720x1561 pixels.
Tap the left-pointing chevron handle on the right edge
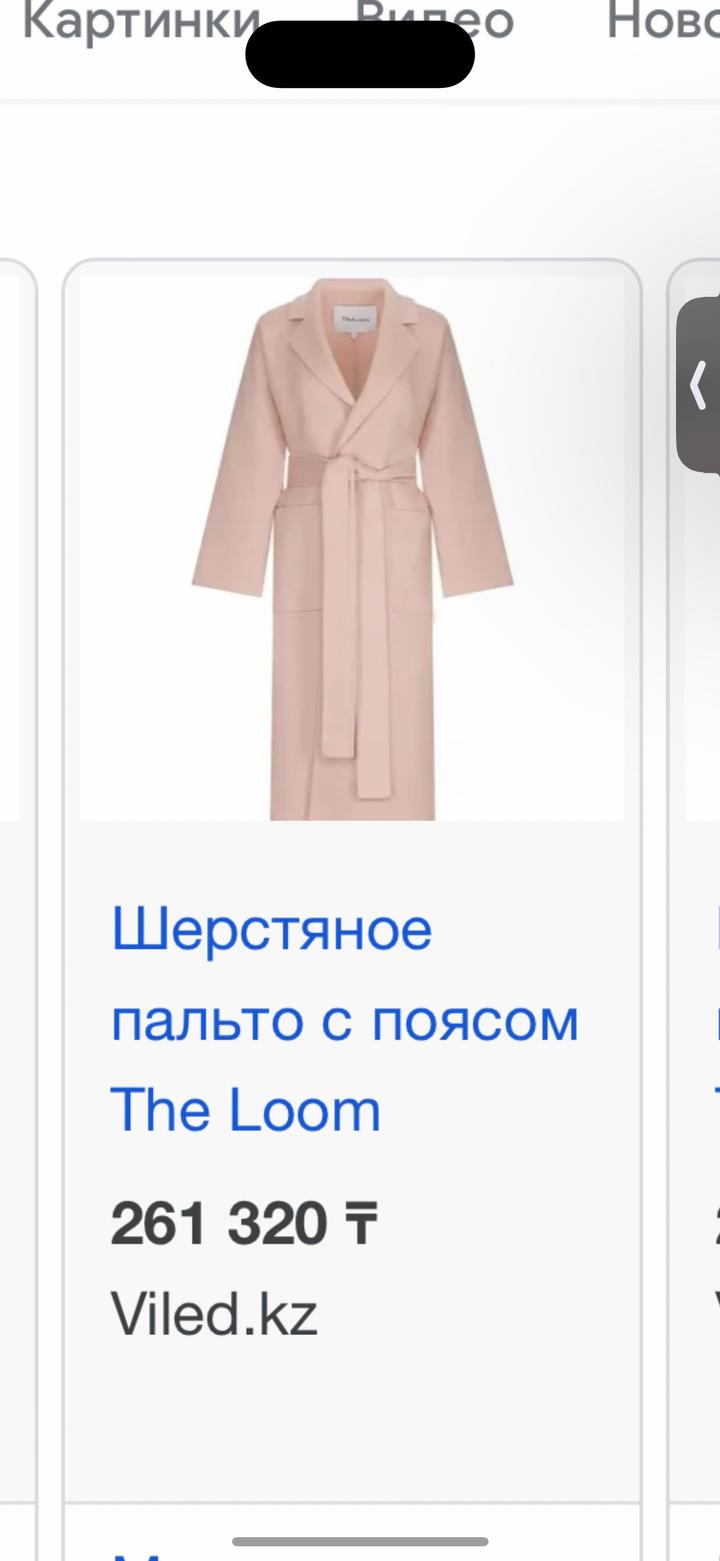699,384
